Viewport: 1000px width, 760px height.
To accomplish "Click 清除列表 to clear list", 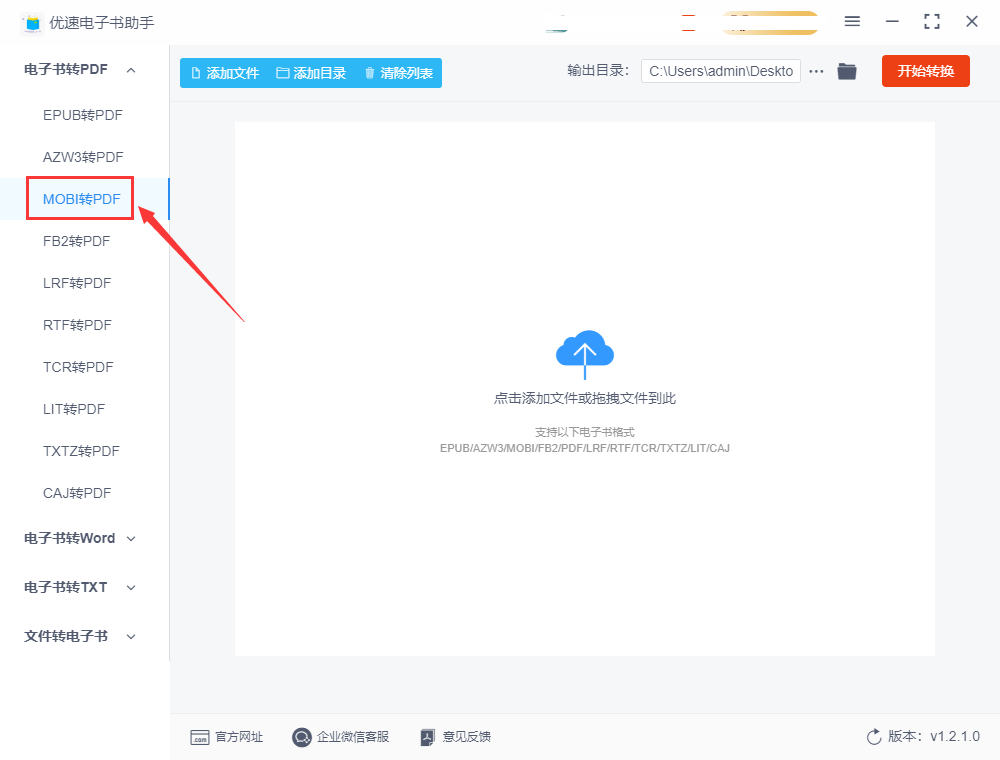I will 398,73.
